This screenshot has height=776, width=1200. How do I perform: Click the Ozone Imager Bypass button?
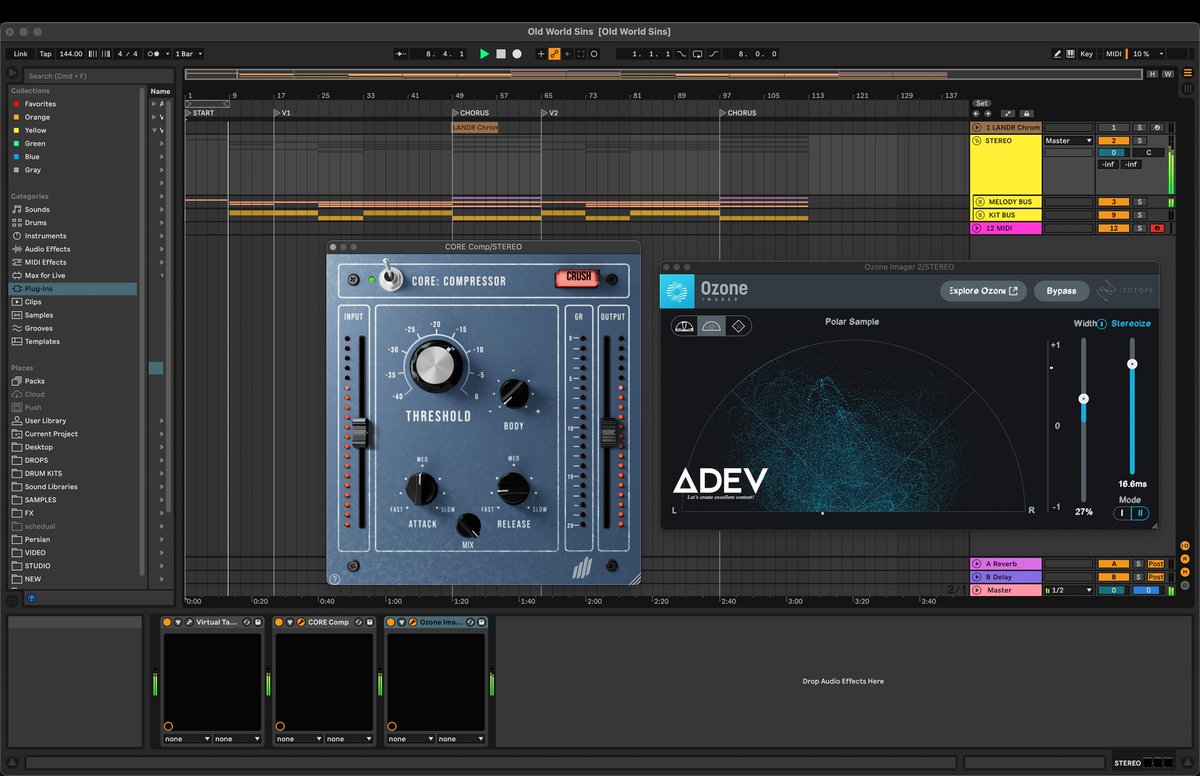point(1061,291)
